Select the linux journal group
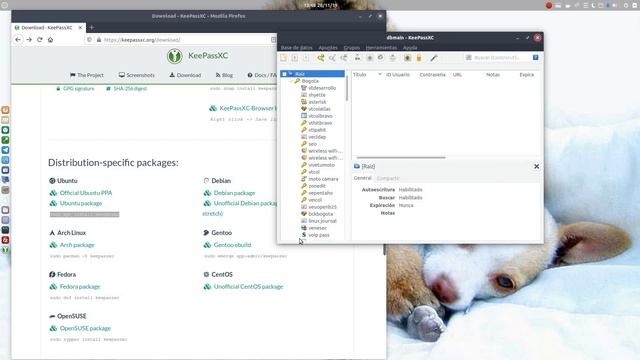The image size is (640, 360). (322, 221)
